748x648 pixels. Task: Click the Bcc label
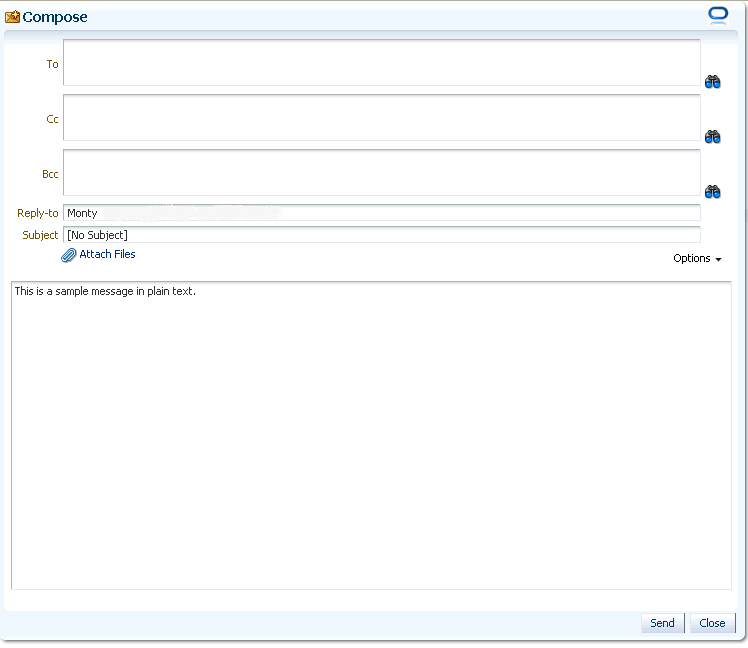pos(50,174)
